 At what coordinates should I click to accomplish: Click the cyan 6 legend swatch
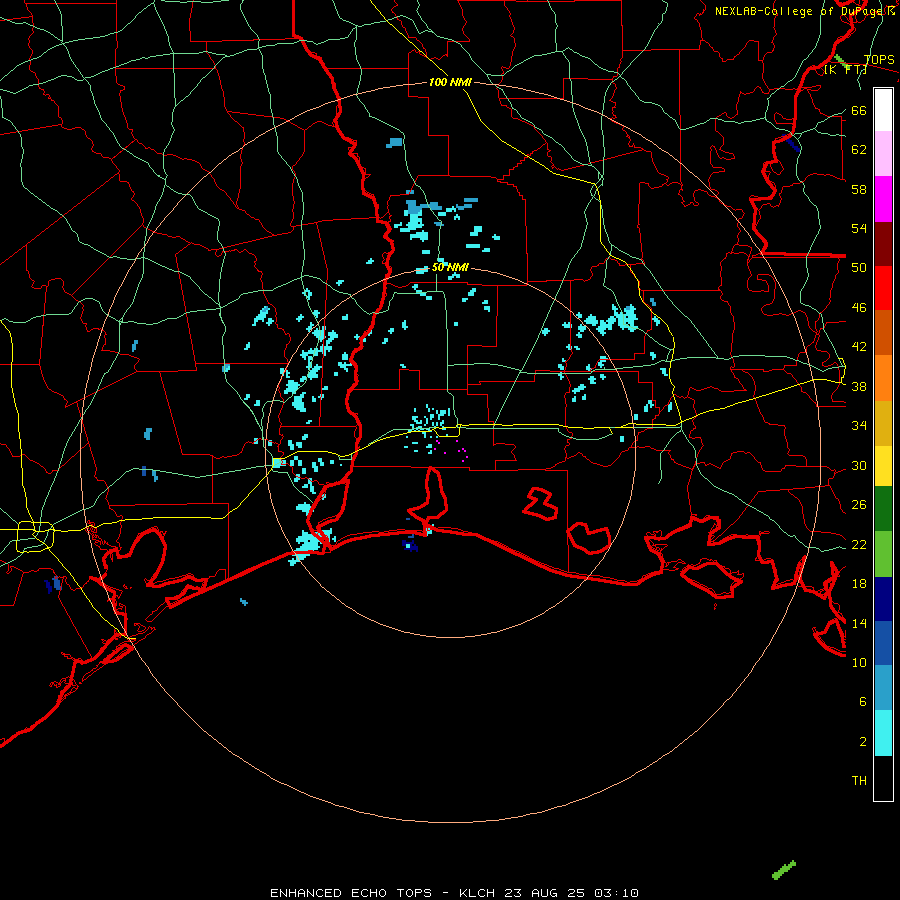(x=883, y=733)
